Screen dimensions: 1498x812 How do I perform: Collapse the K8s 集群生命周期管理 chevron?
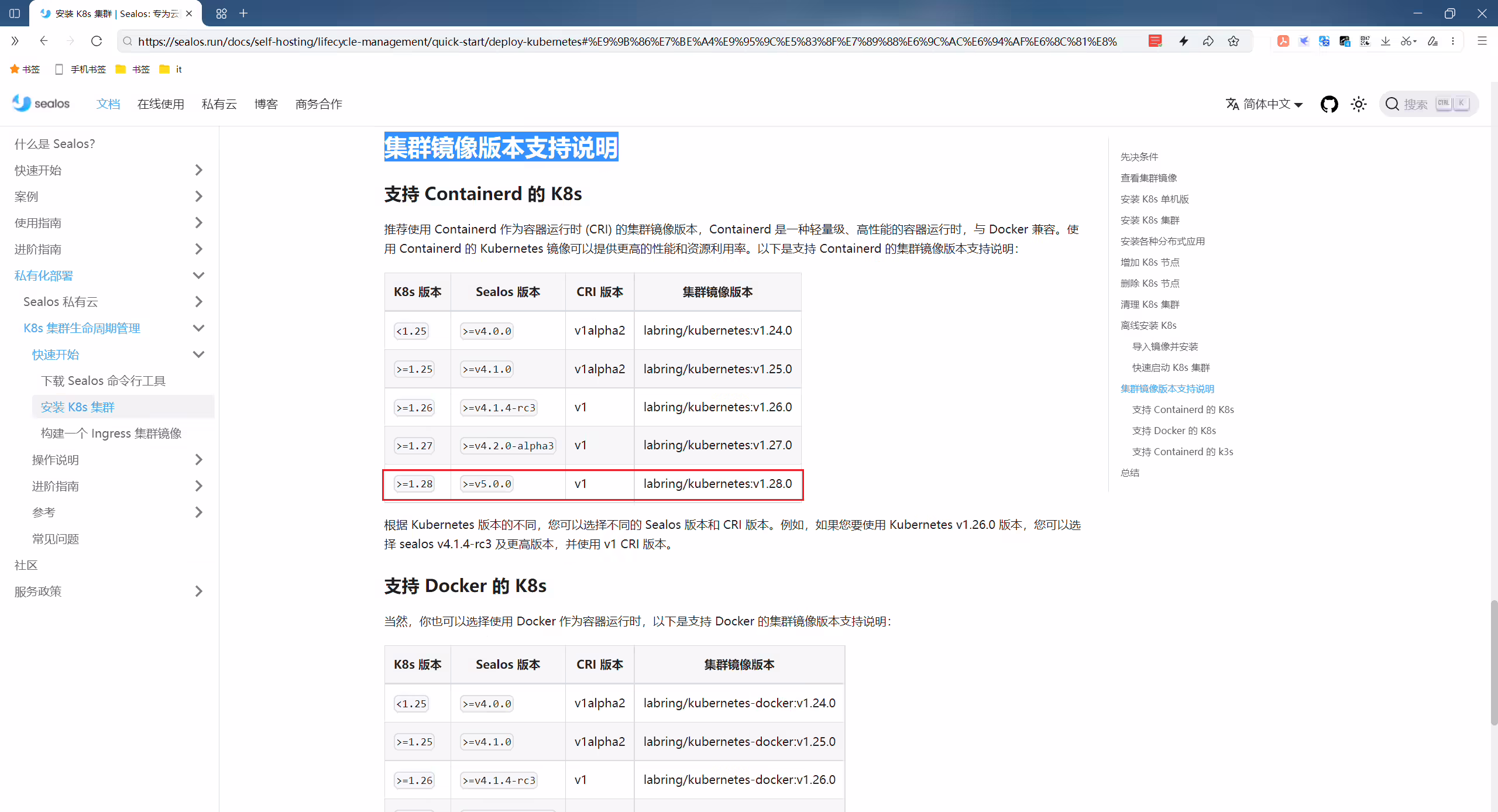pyautogui.click(x=198, y=328)
